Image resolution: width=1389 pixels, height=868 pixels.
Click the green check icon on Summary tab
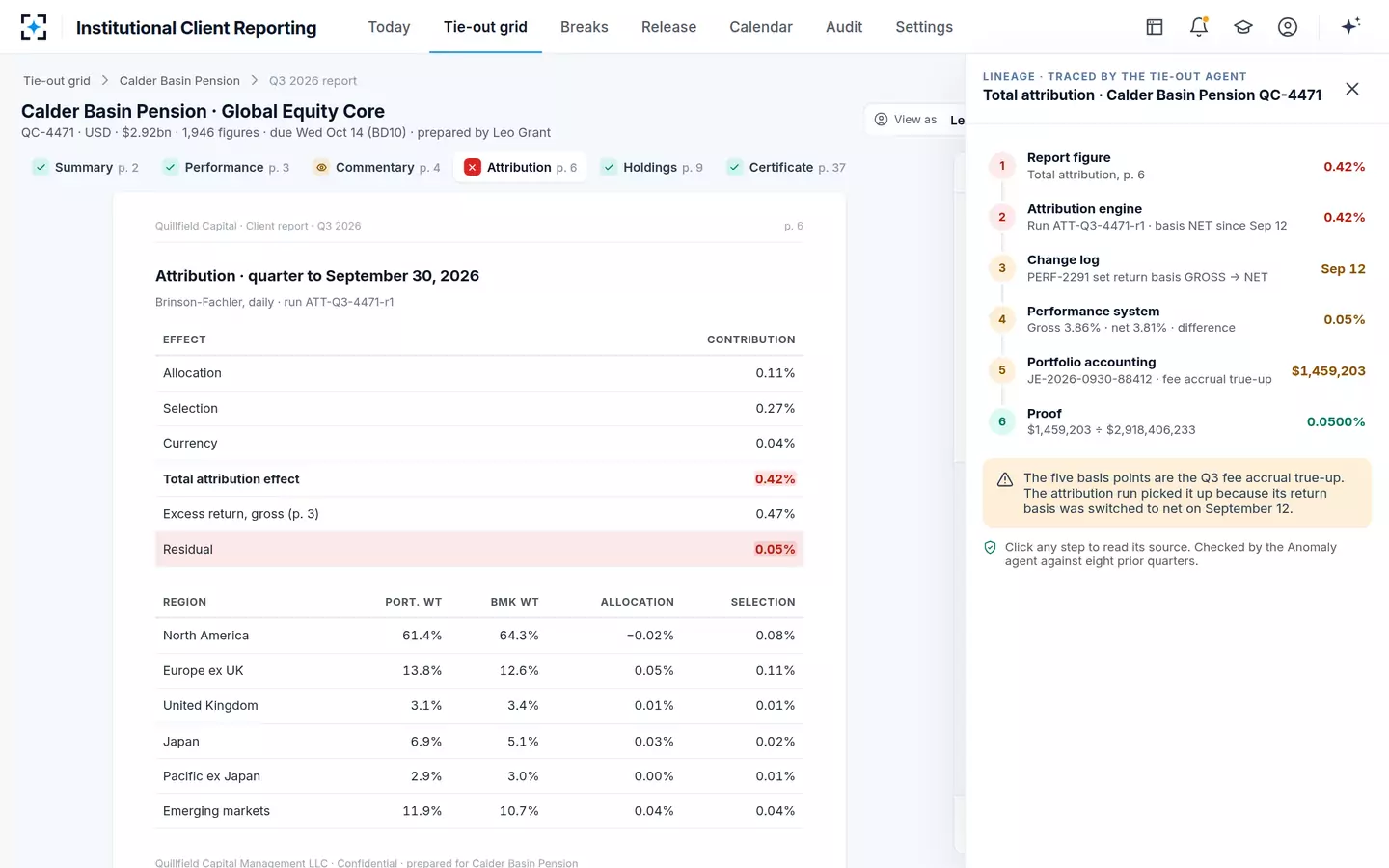tap(41, 167)
